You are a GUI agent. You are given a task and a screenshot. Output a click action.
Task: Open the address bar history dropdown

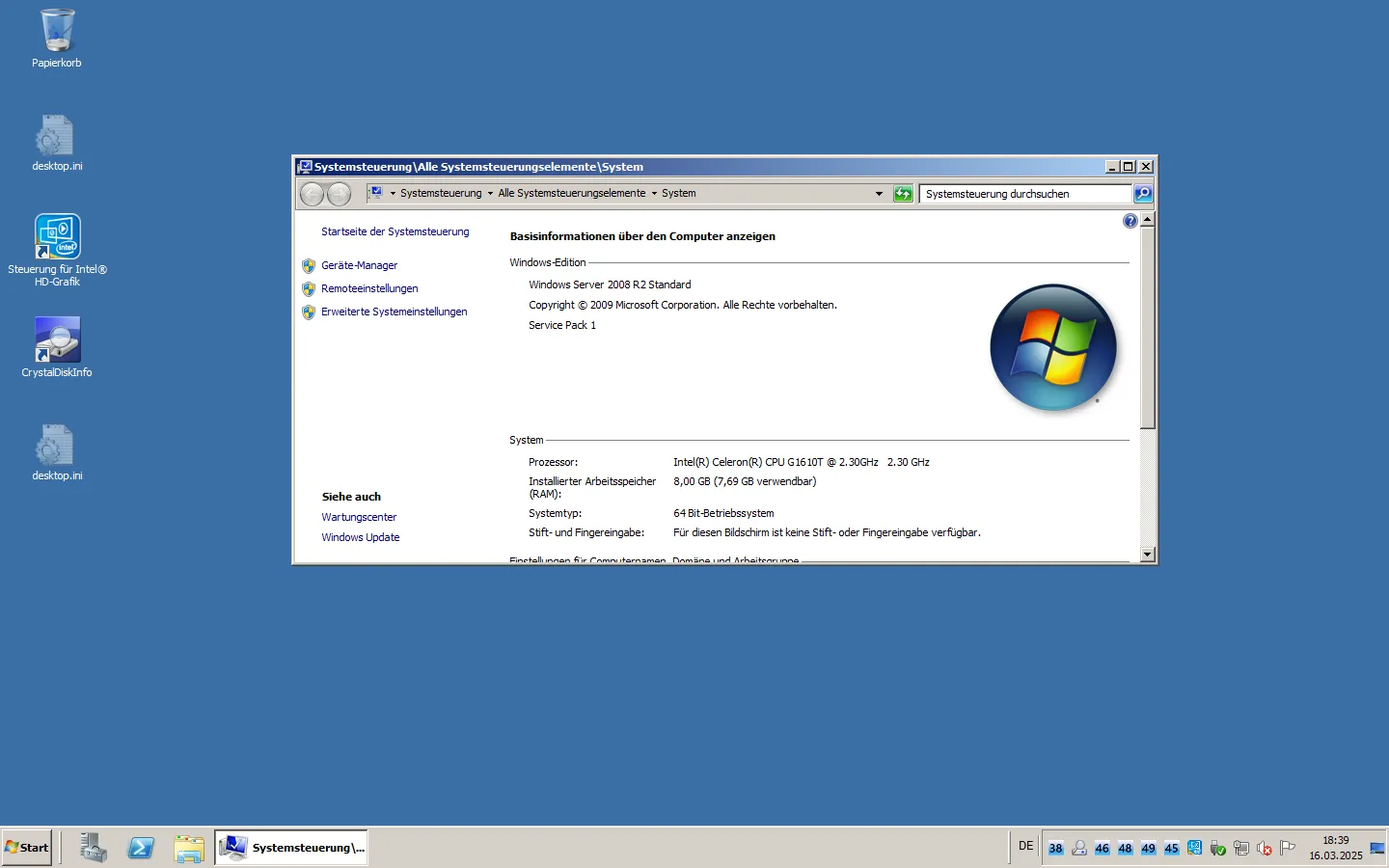(879, 194)
